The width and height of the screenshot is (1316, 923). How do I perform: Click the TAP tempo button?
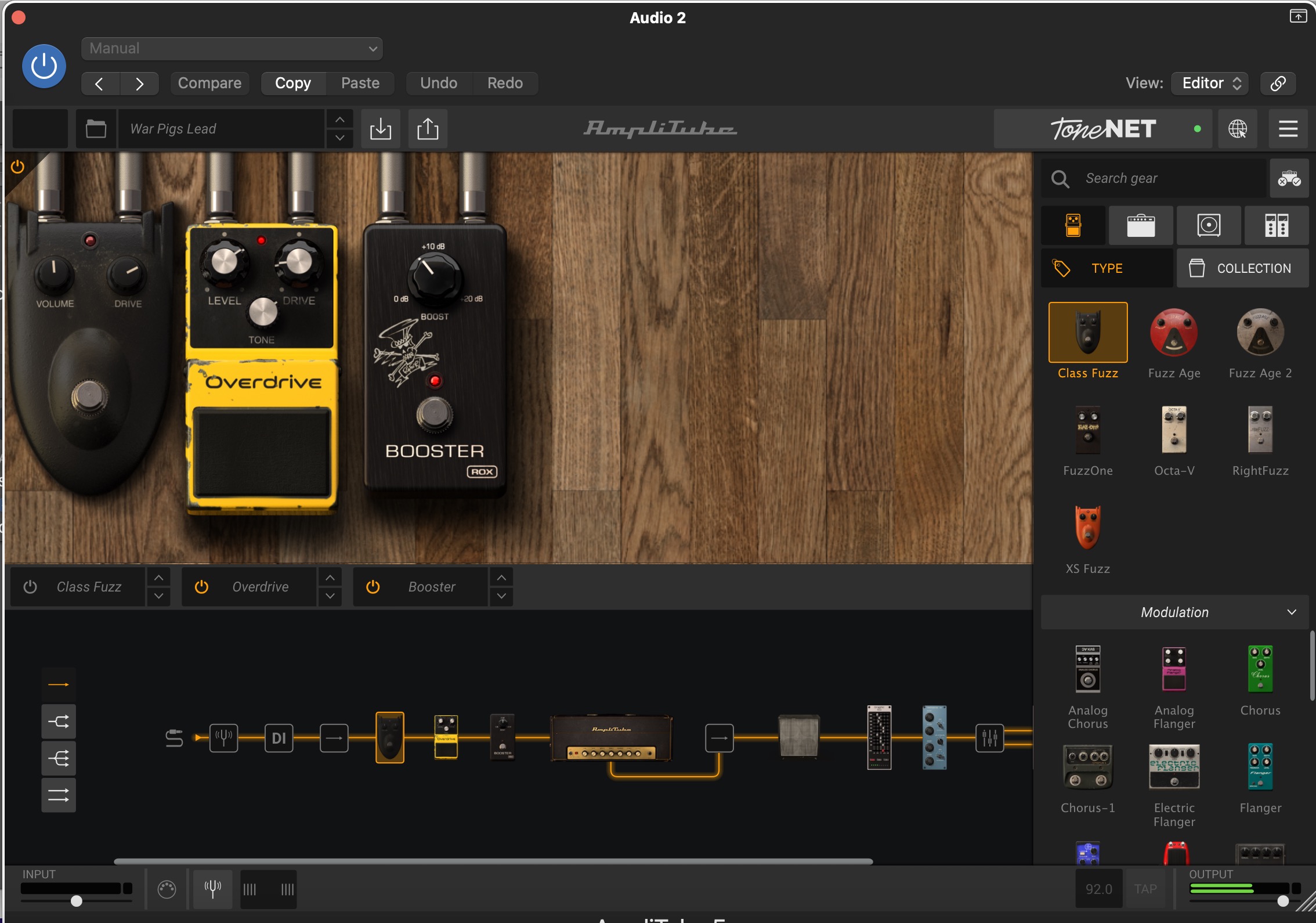click(1145, 889)
